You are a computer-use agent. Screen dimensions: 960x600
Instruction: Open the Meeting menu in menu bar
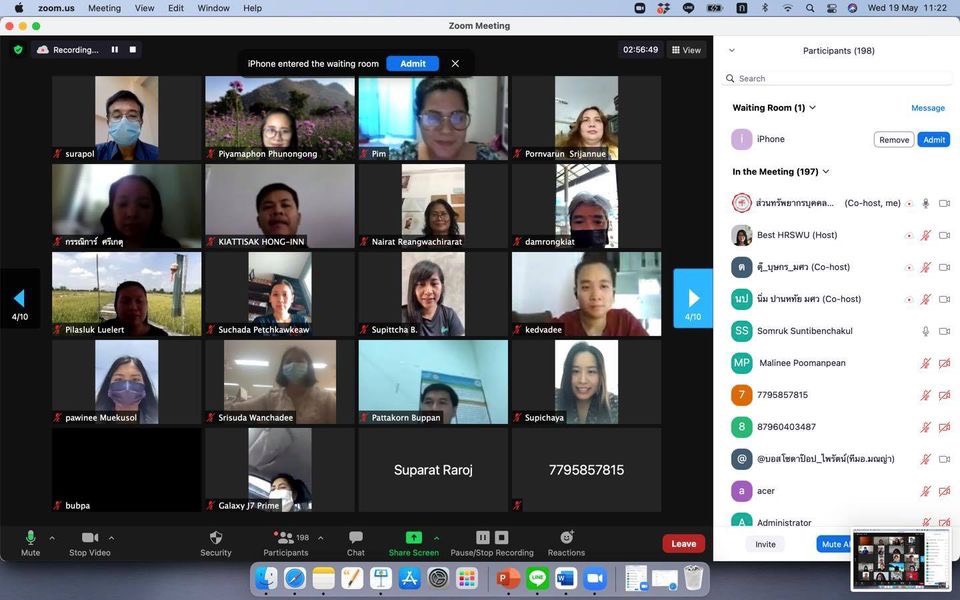click(104, 8)
